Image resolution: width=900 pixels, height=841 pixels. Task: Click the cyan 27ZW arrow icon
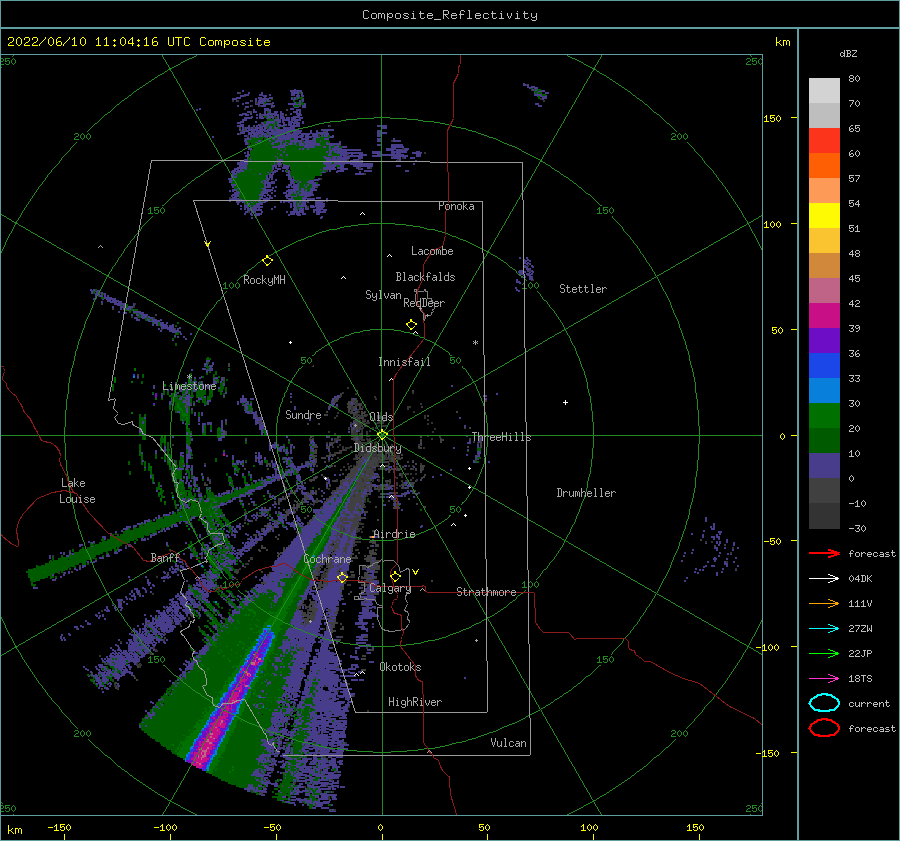click(824, 629)
